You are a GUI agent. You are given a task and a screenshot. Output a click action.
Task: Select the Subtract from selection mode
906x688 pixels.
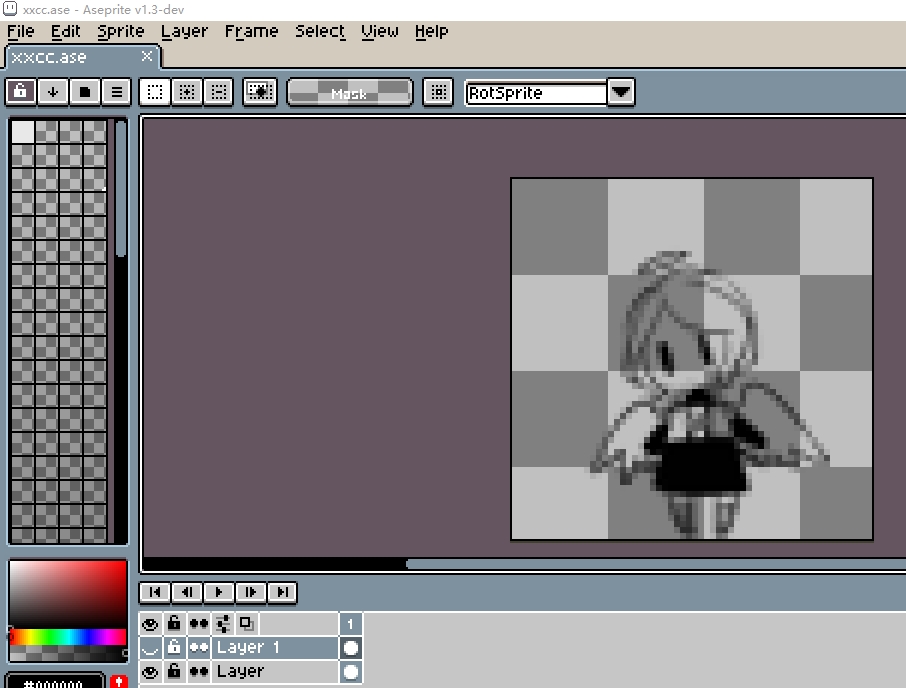[x=218, y=92]
